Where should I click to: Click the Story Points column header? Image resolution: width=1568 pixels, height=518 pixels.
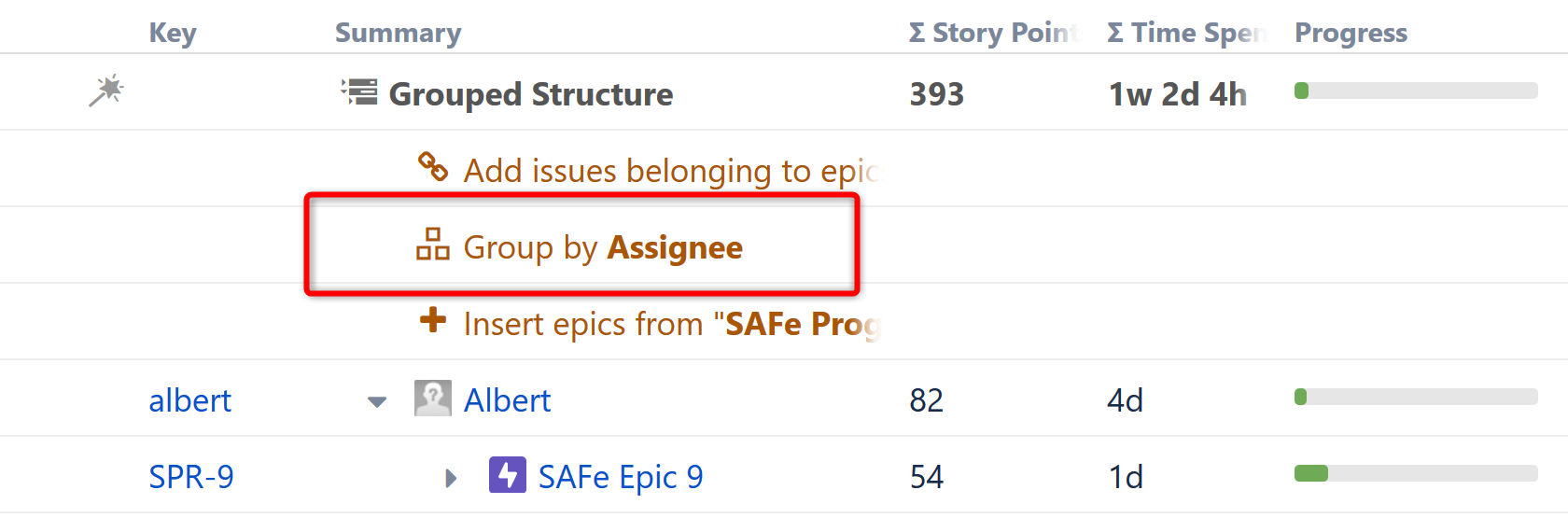[993, 33]
